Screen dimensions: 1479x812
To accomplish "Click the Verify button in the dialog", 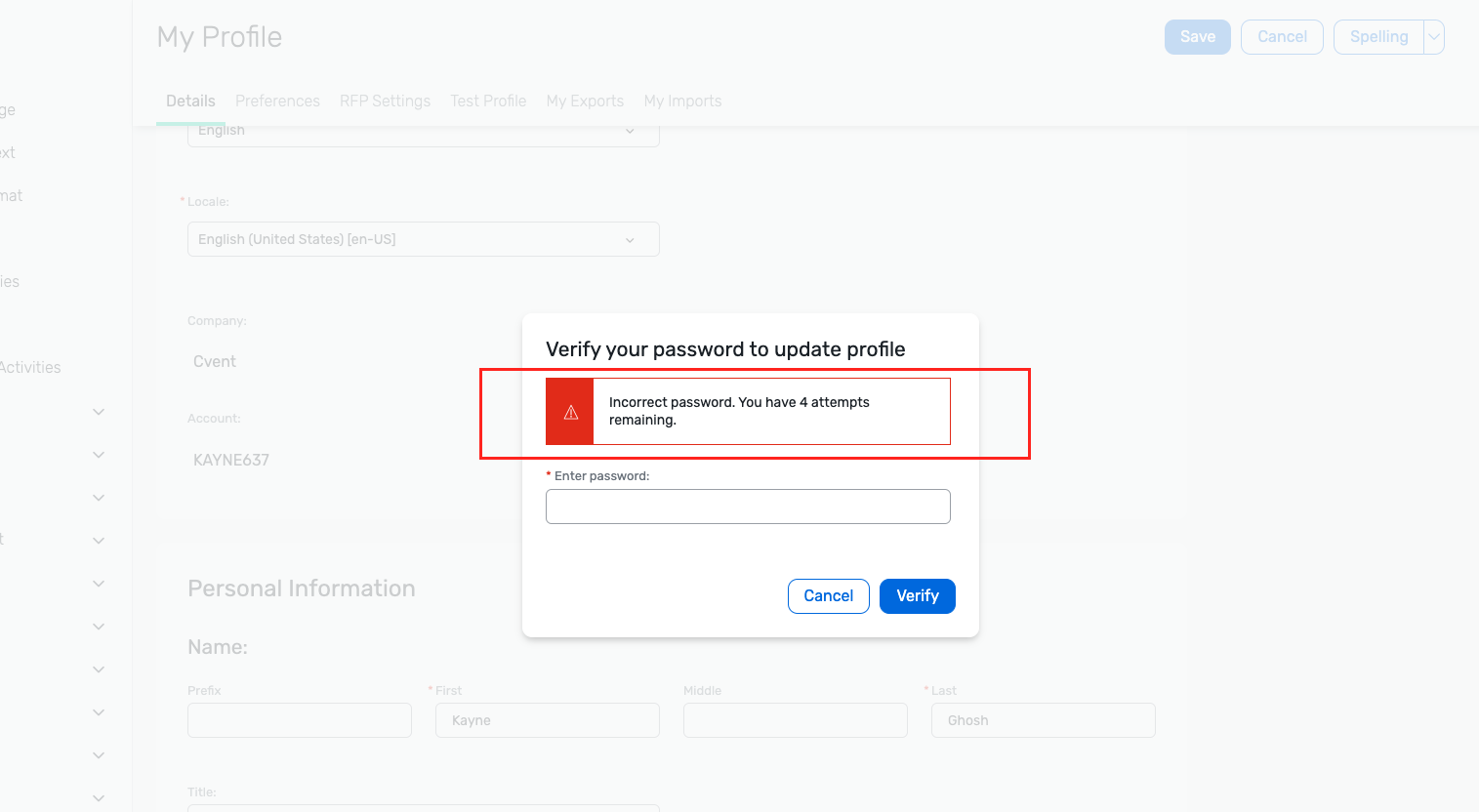I will 918,596.
